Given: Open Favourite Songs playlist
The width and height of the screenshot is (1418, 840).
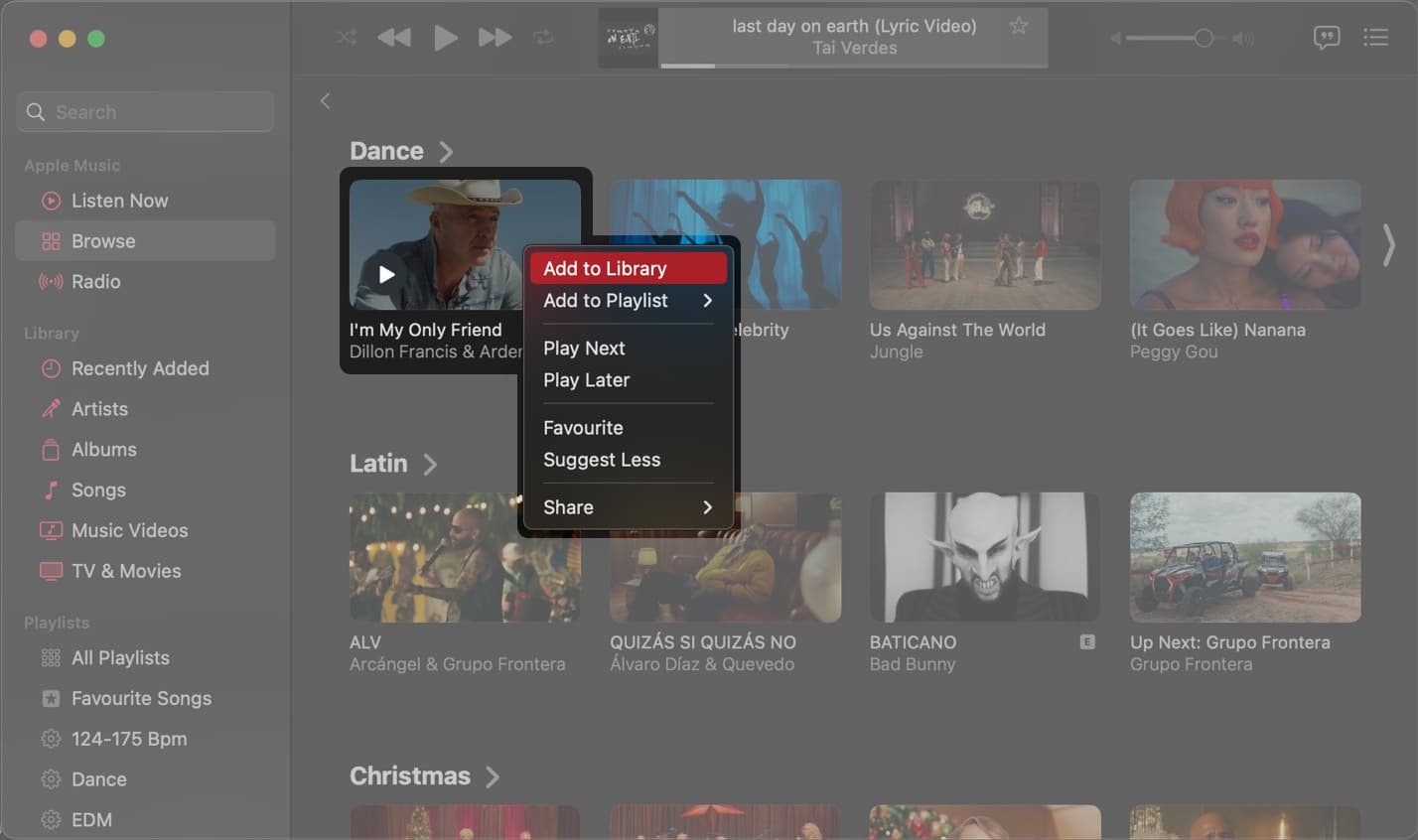Looking at the screenshot, I should pos(145,699).
